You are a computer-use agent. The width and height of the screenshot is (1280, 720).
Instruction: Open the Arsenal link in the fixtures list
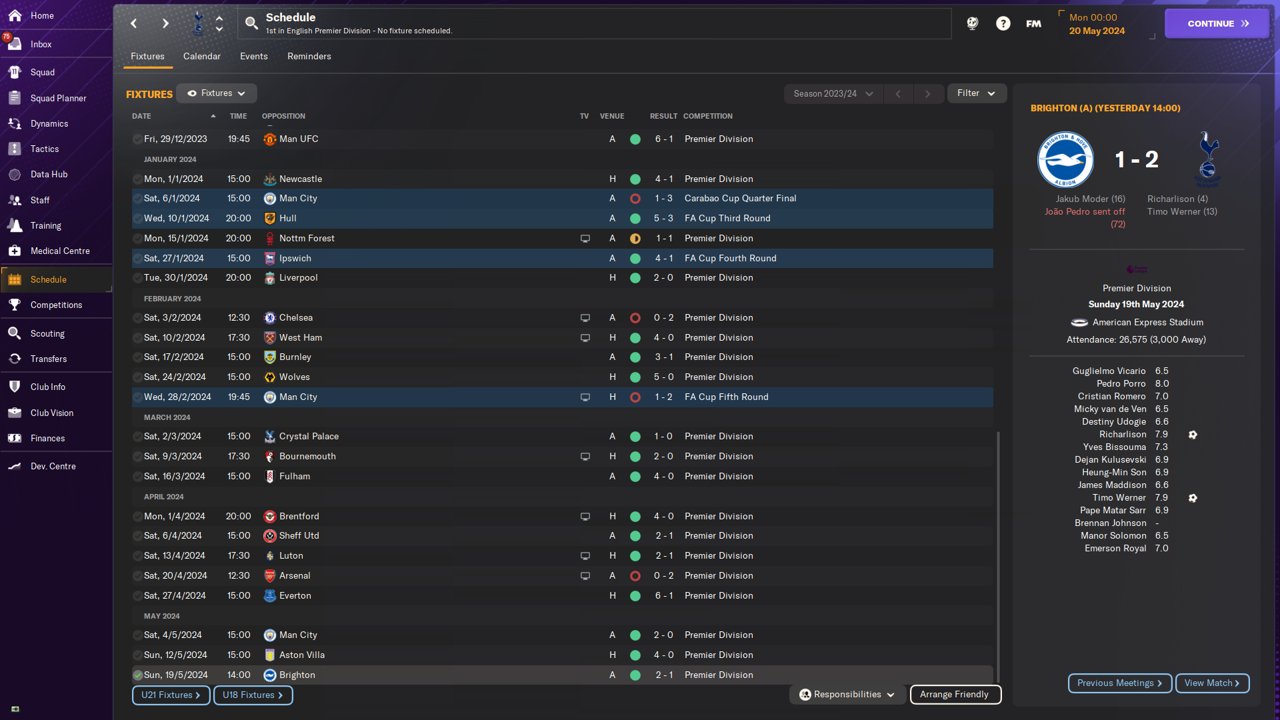click(x=295, y=576)
